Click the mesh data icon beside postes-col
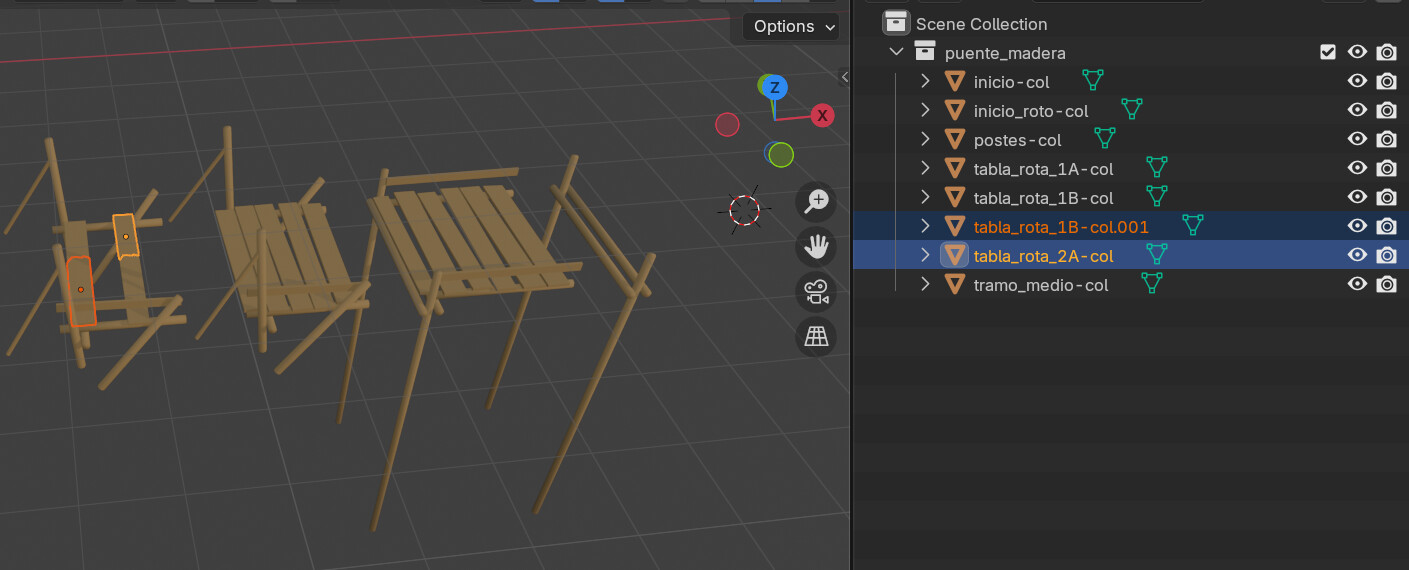This screenshot has width=1409, height=570. pos(1104,137)
